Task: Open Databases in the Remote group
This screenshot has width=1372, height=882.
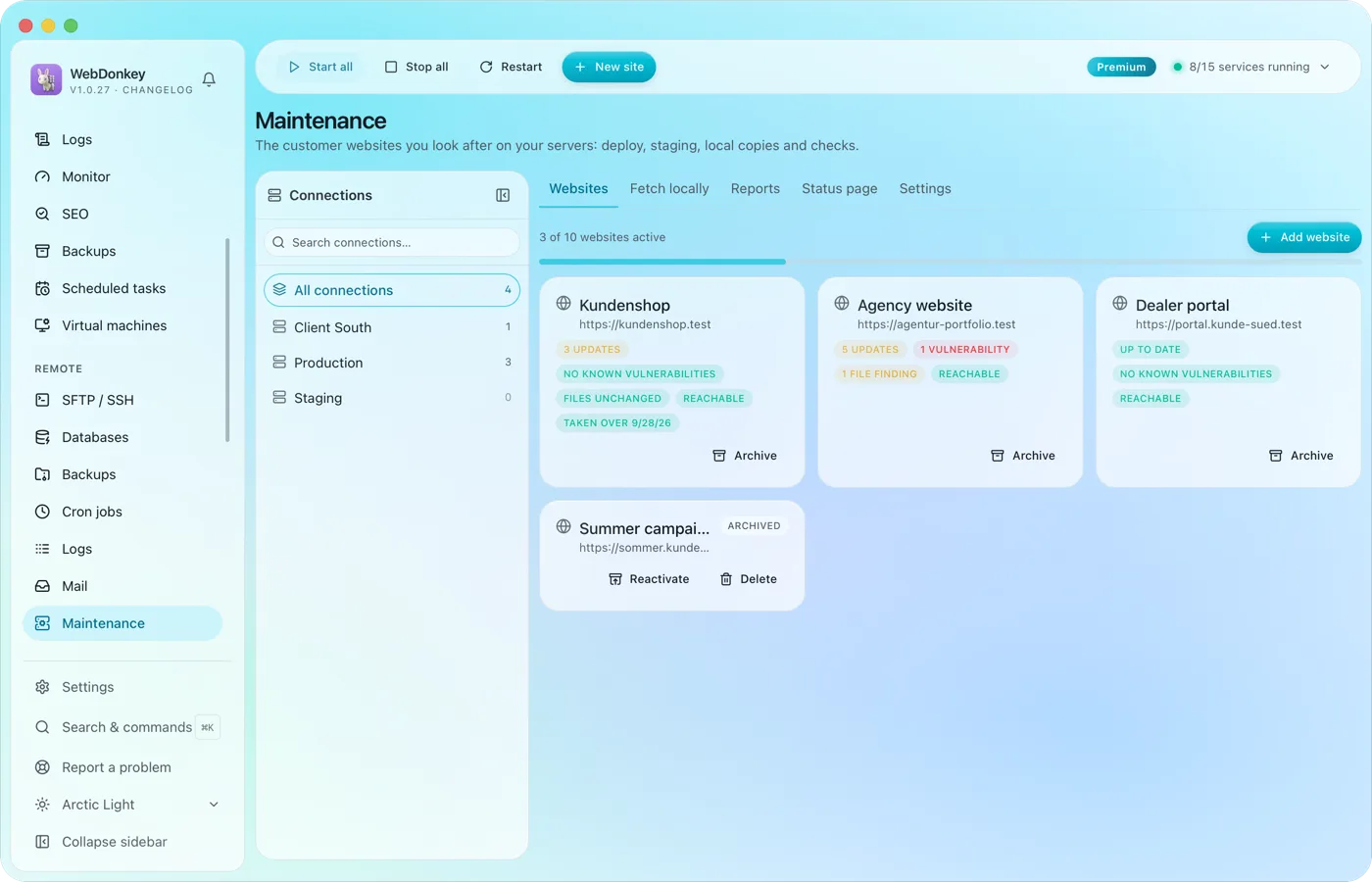Action: pyautogui.click(x=122, y=437)
